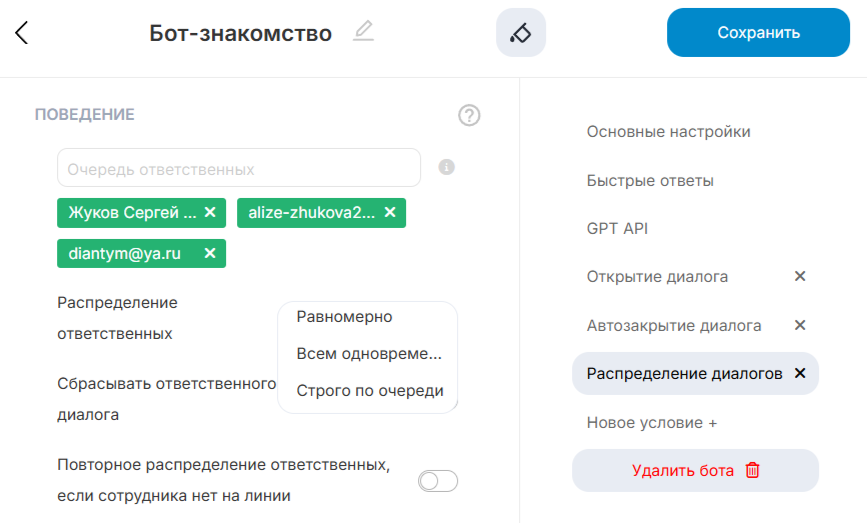The image size is (867, 523).
Task: Open GPT API settings
Action: click(x=617, y=229)
